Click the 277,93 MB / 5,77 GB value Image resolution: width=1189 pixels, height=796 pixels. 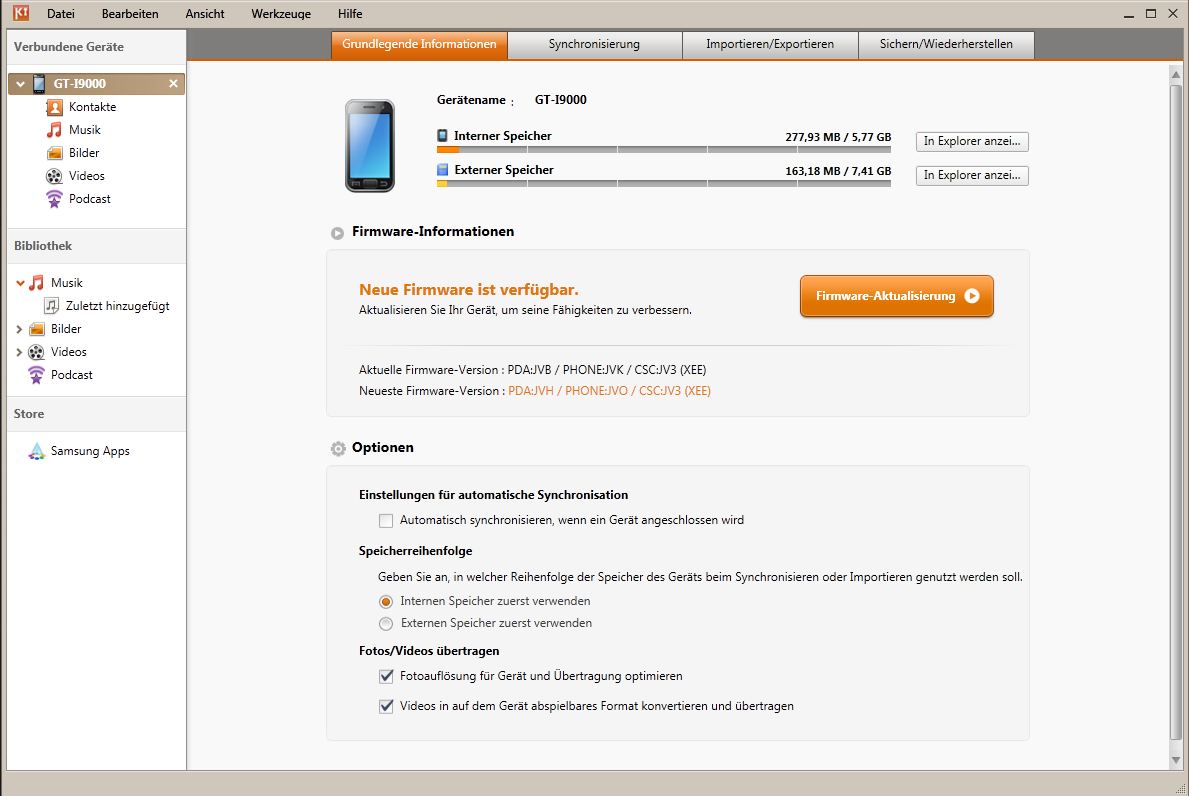[x=838, y=137]
